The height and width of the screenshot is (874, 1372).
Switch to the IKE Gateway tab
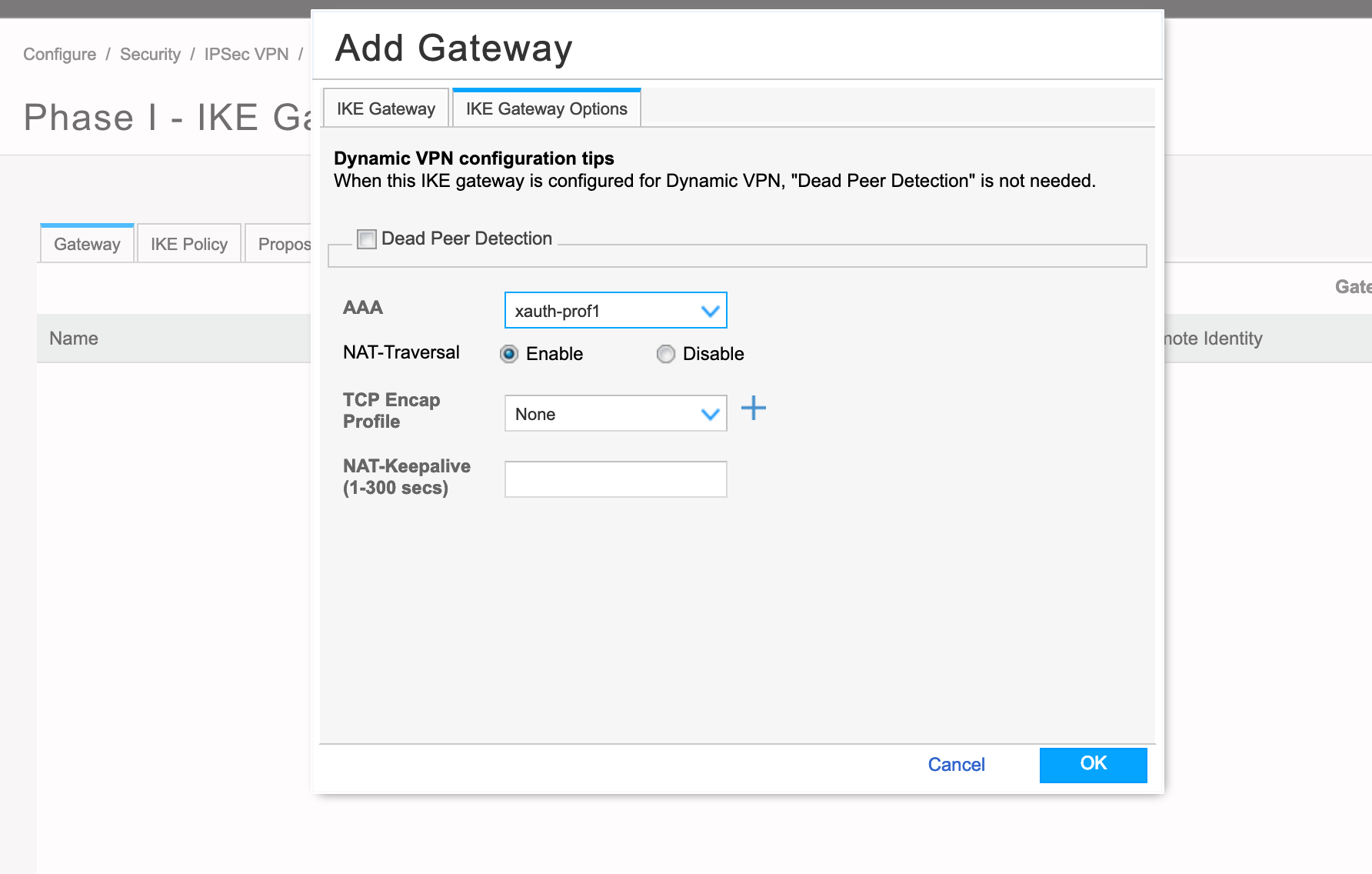(386, 108)
